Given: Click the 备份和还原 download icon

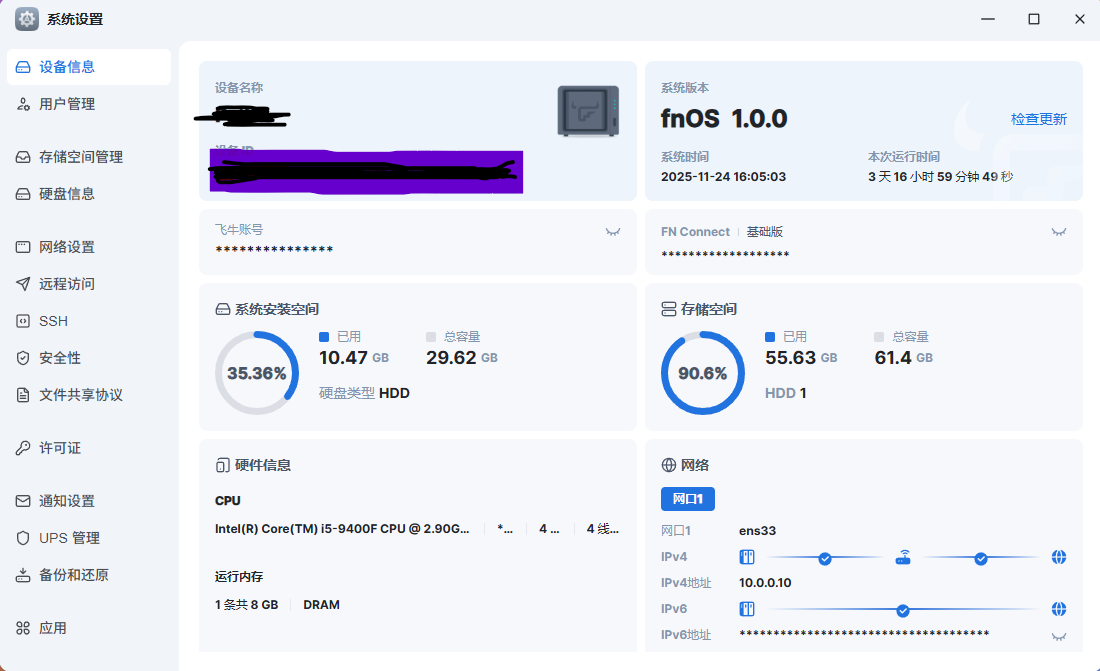Looking at the screenshot, I should (x=23, y=575).
